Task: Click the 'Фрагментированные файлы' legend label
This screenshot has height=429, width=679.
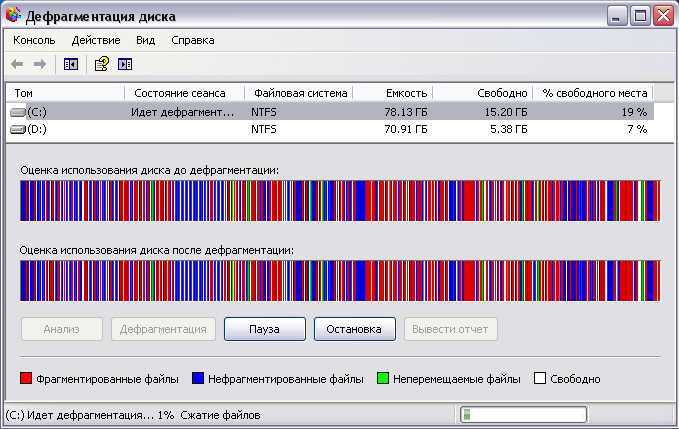Action: point(107,379)
